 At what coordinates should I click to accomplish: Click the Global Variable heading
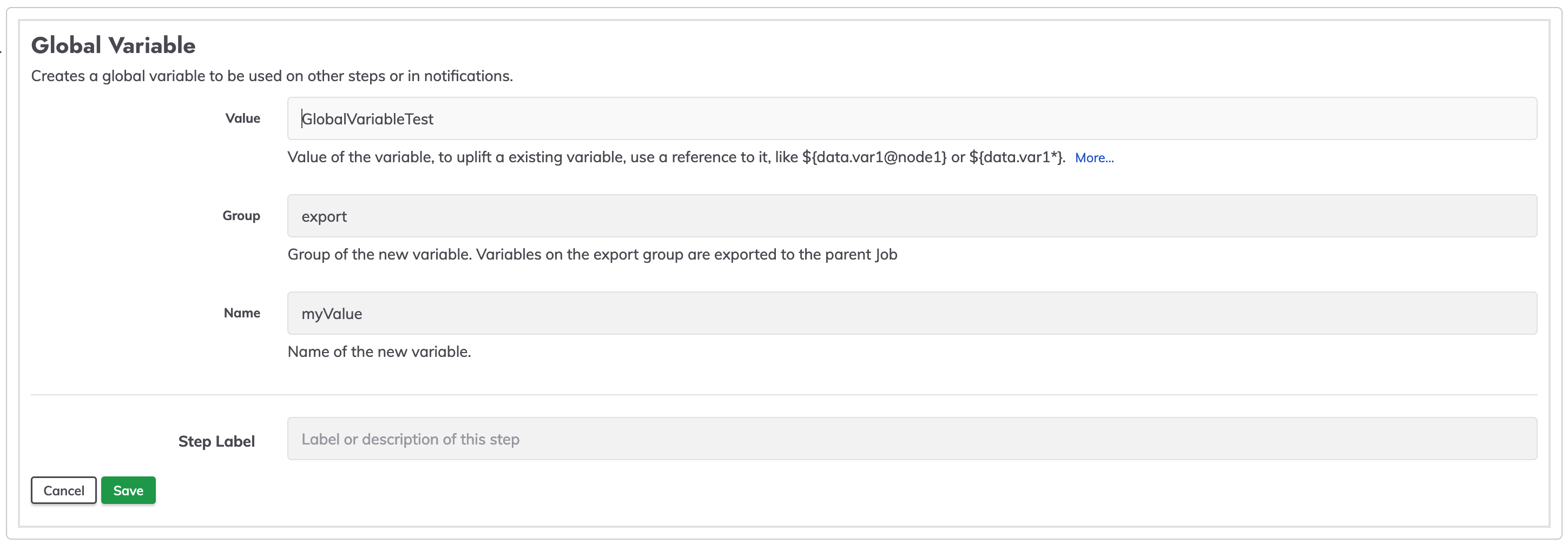tap(113, 45)
